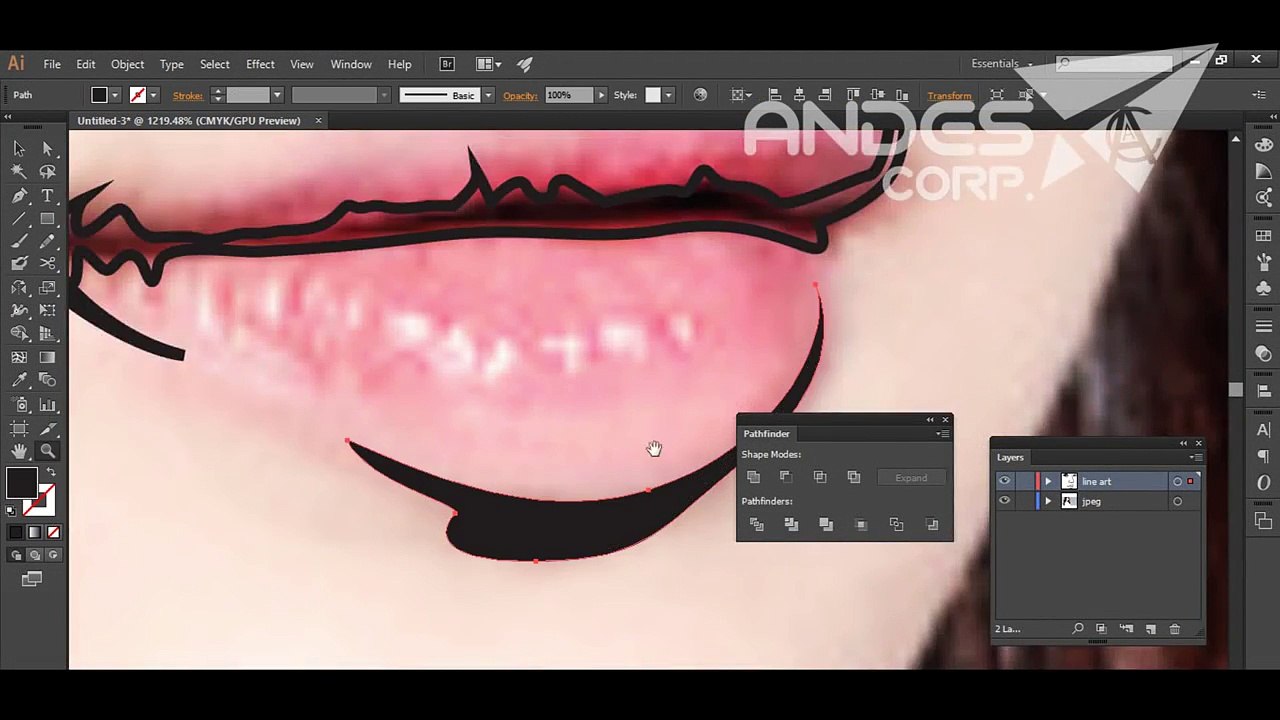Open the Layers panel menu
The image size is (1280, 720).
point(1196,458)
